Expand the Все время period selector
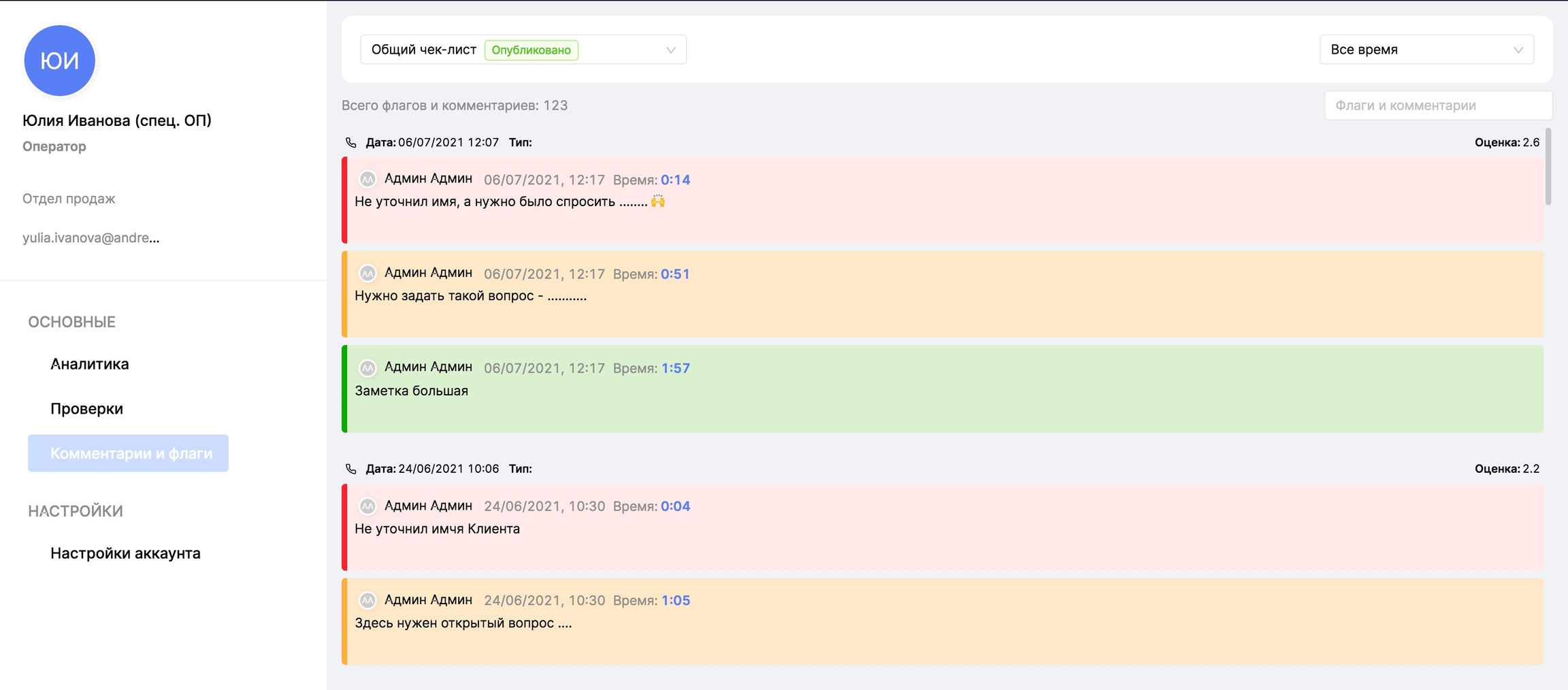 pos(1426,50)
